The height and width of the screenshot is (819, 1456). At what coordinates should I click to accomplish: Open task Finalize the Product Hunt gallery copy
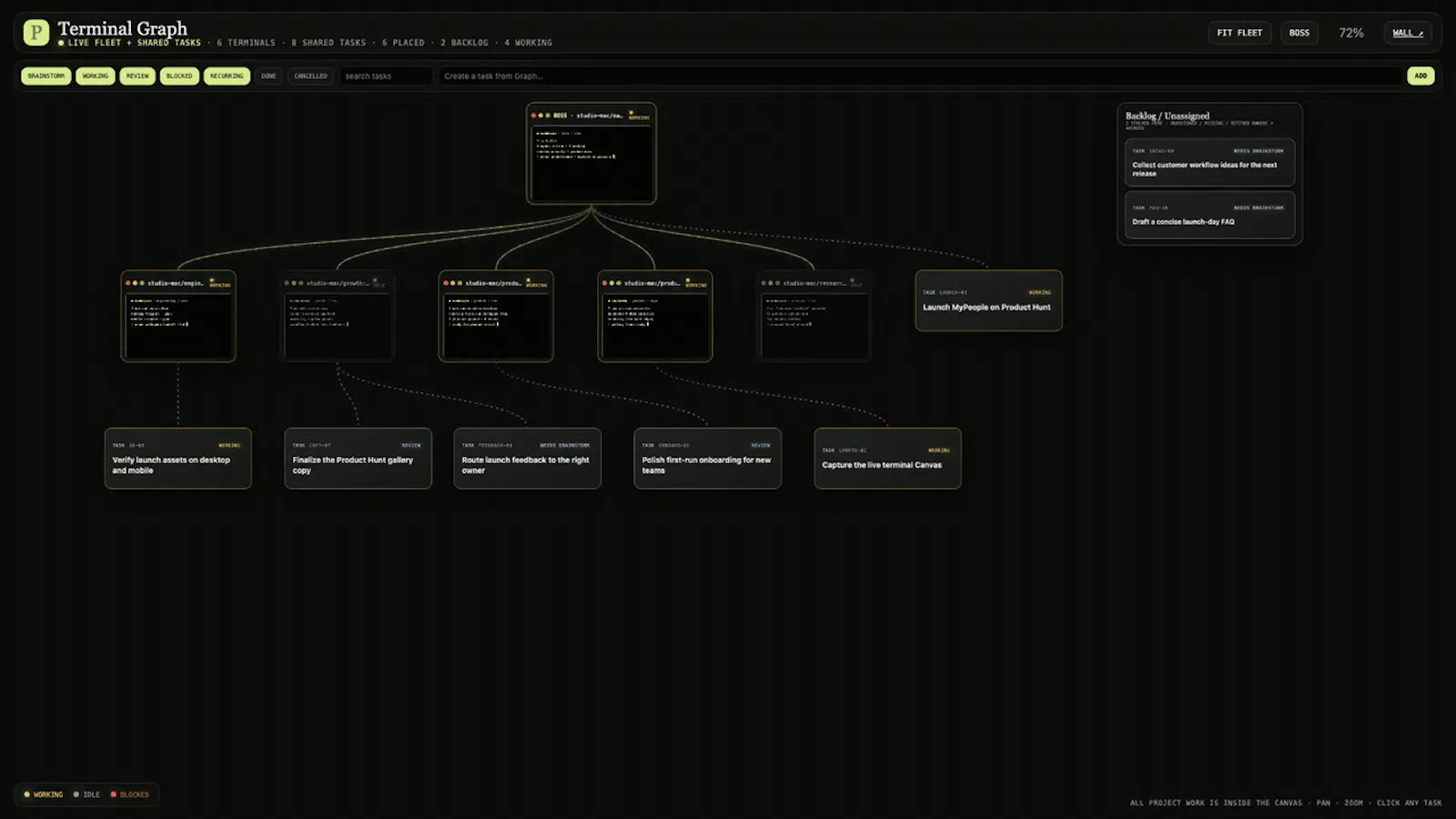click(358, 459)
